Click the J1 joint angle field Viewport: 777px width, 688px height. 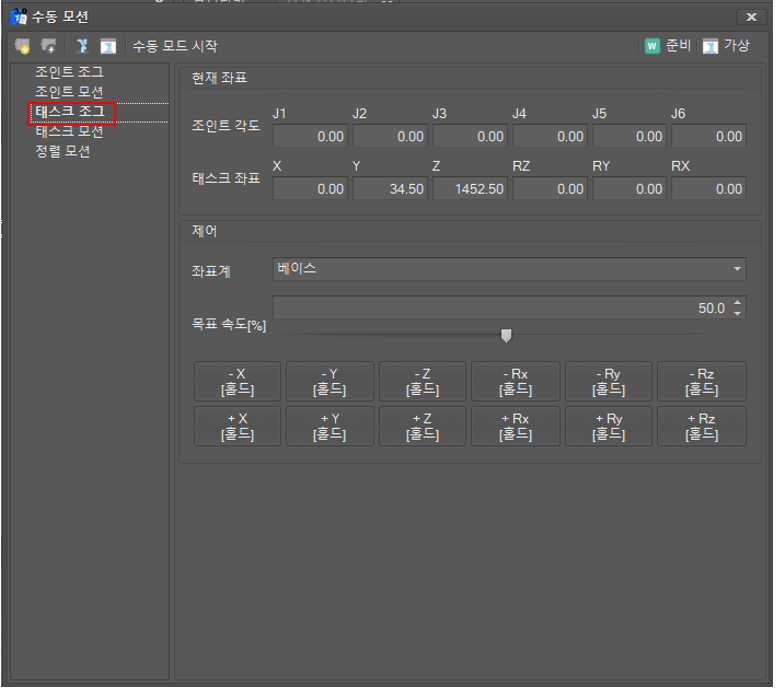(x=310, y=136)
